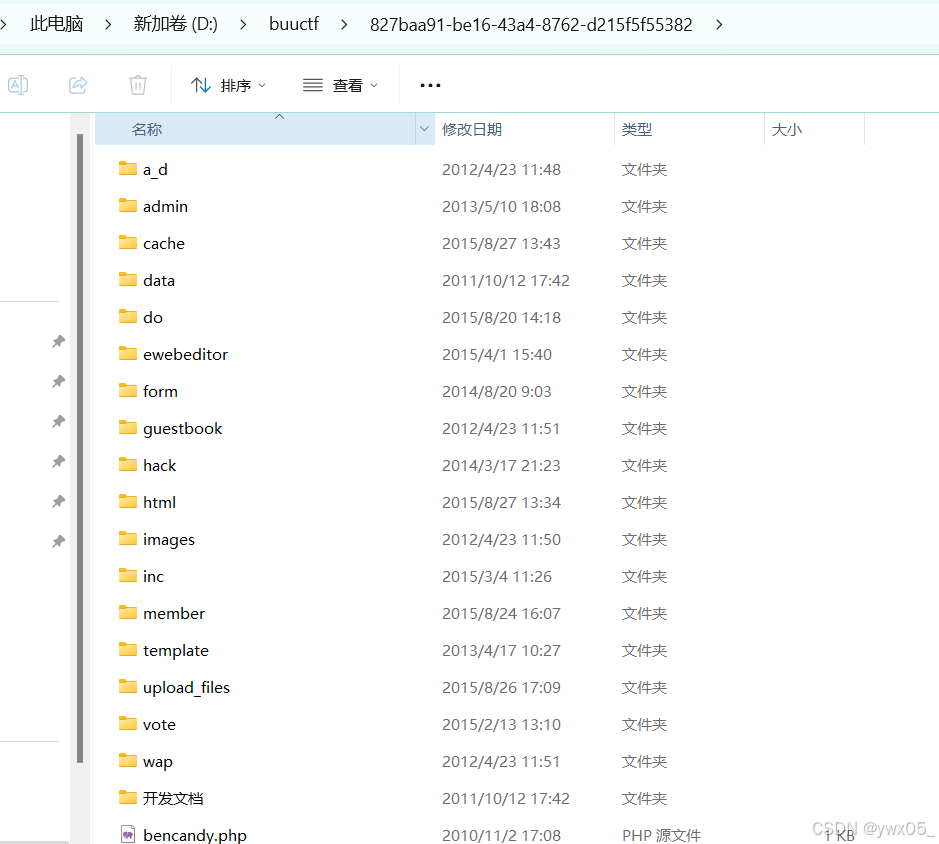
Task: Navigate to buuctf via the breadcrumb
Action: point(294,24)
